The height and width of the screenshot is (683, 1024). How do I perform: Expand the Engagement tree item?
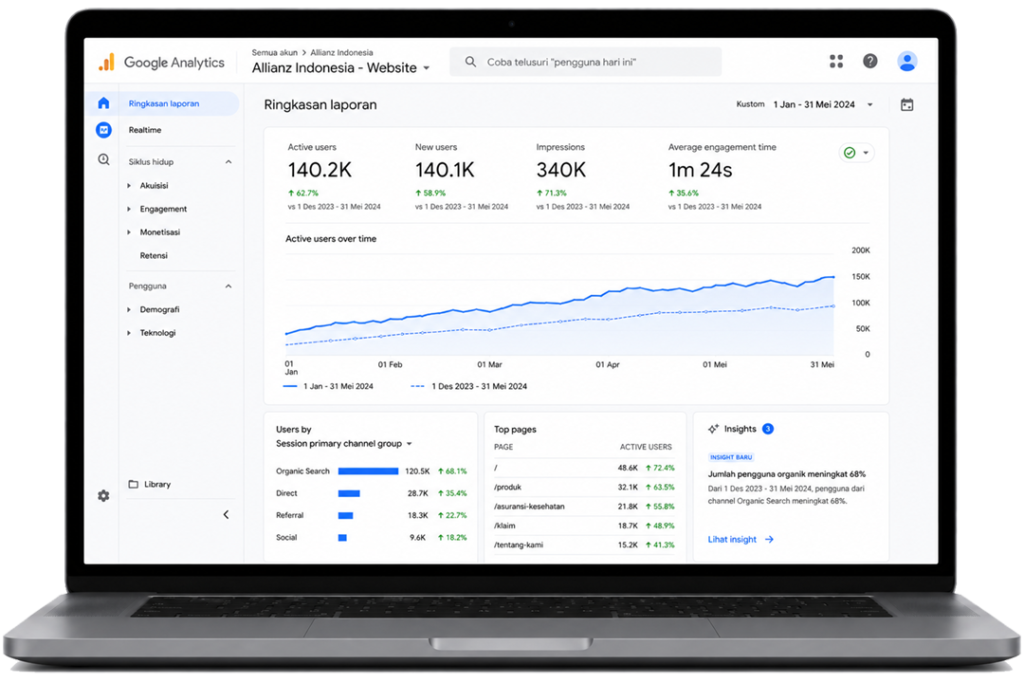[129, 209]
